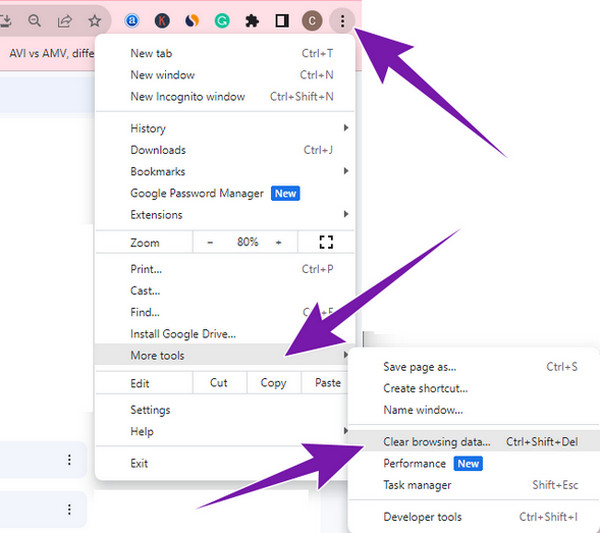Viewport: 600px width, 533px height.
Task: Select Create shortcut... in submenu
Action: pos(474,388)
